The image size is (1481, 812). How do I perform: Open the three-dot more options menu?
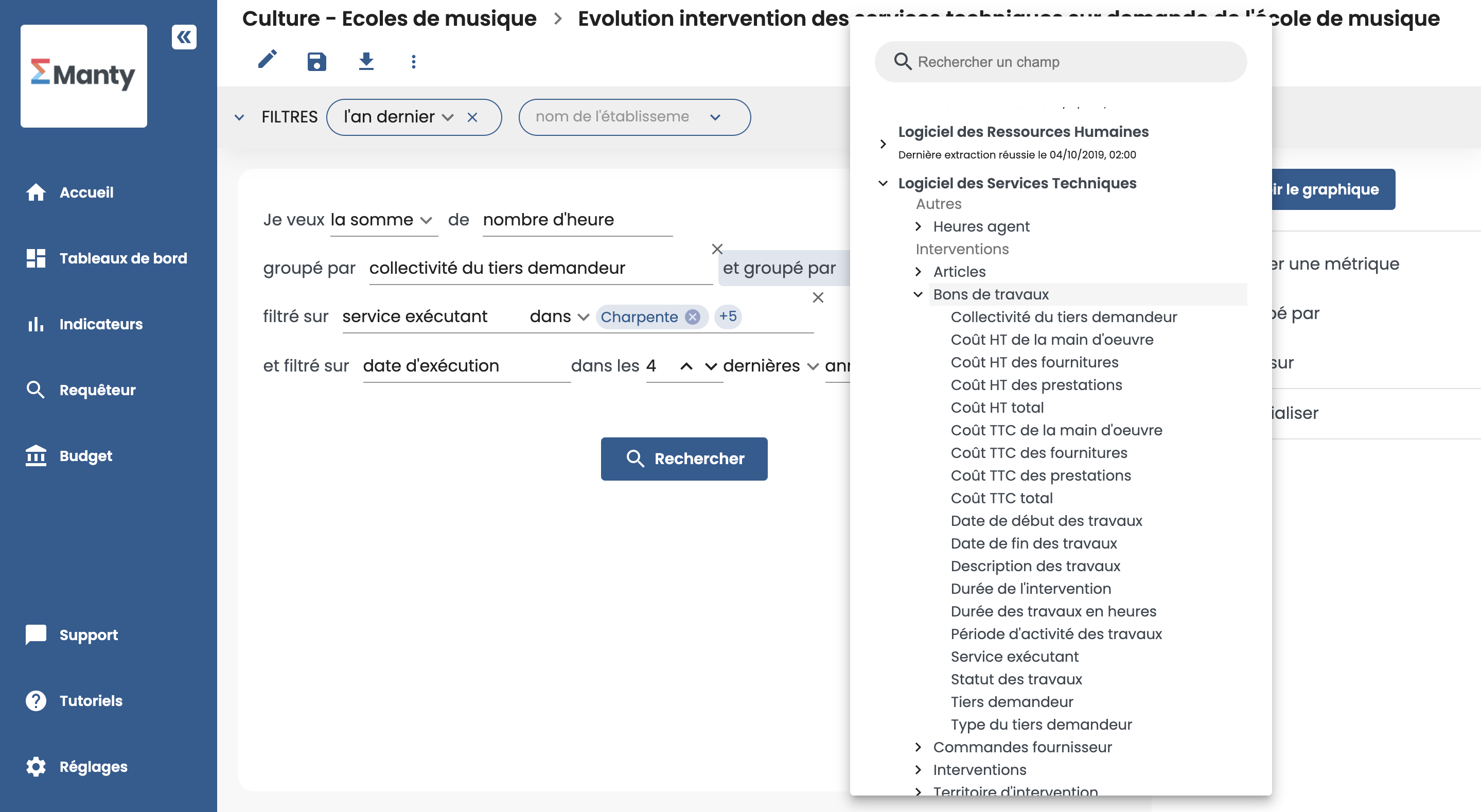click(413, 62)
